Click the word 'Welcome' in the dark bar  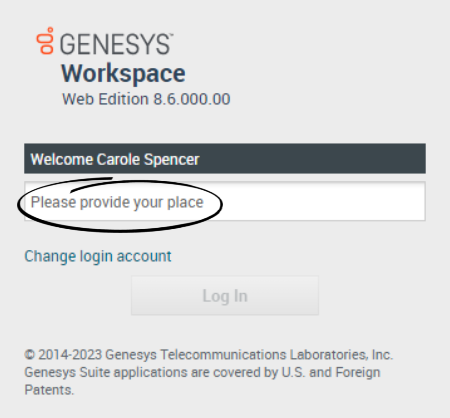62,159
